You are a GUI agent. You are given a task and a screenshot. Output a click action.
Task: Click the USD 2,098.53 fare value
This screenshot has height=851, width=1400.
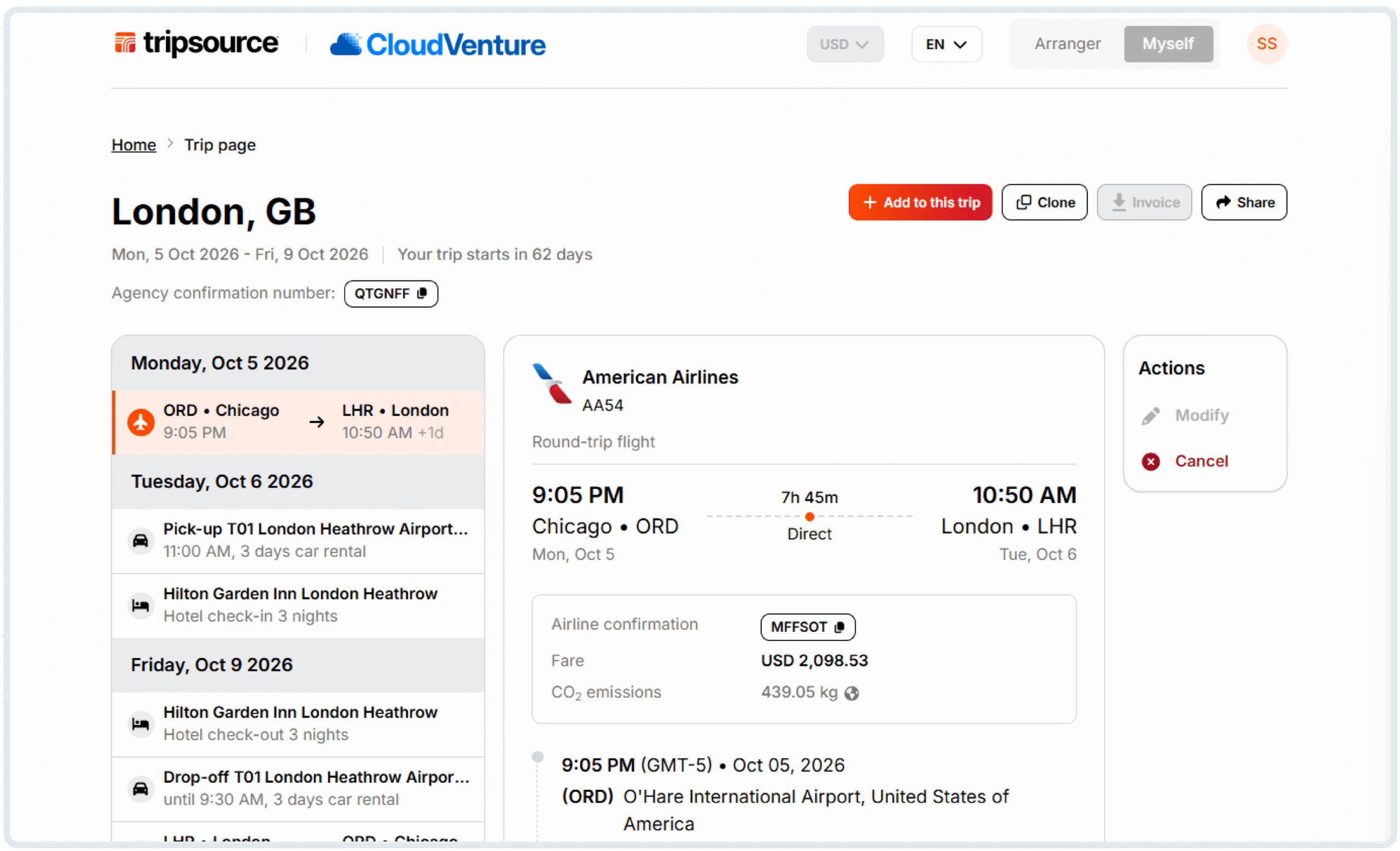point(814,660)
